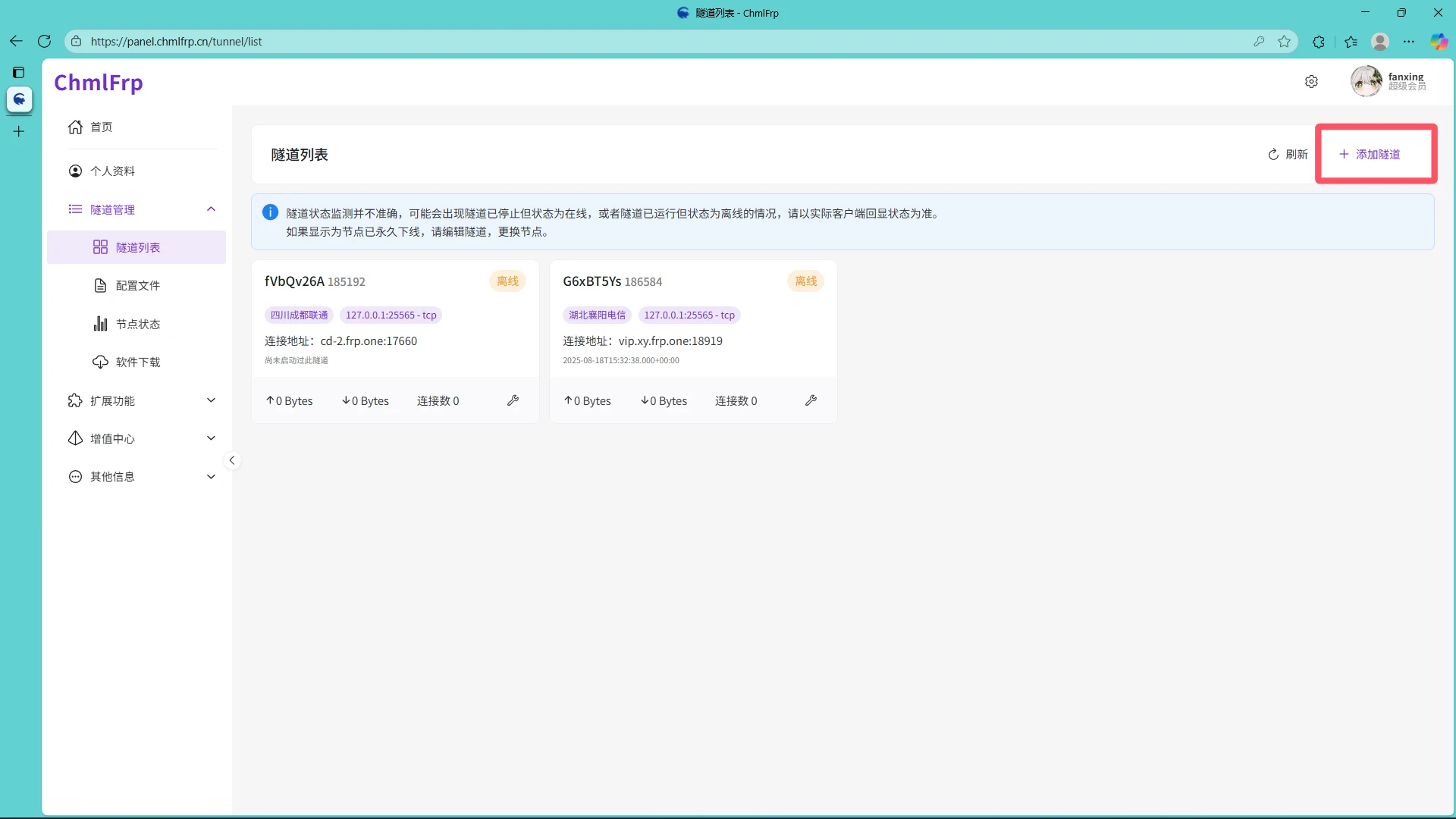Viewport: 1456px width, 819px height.
Task: Click the favorites star in the address bar
Action: (1285, 42)
